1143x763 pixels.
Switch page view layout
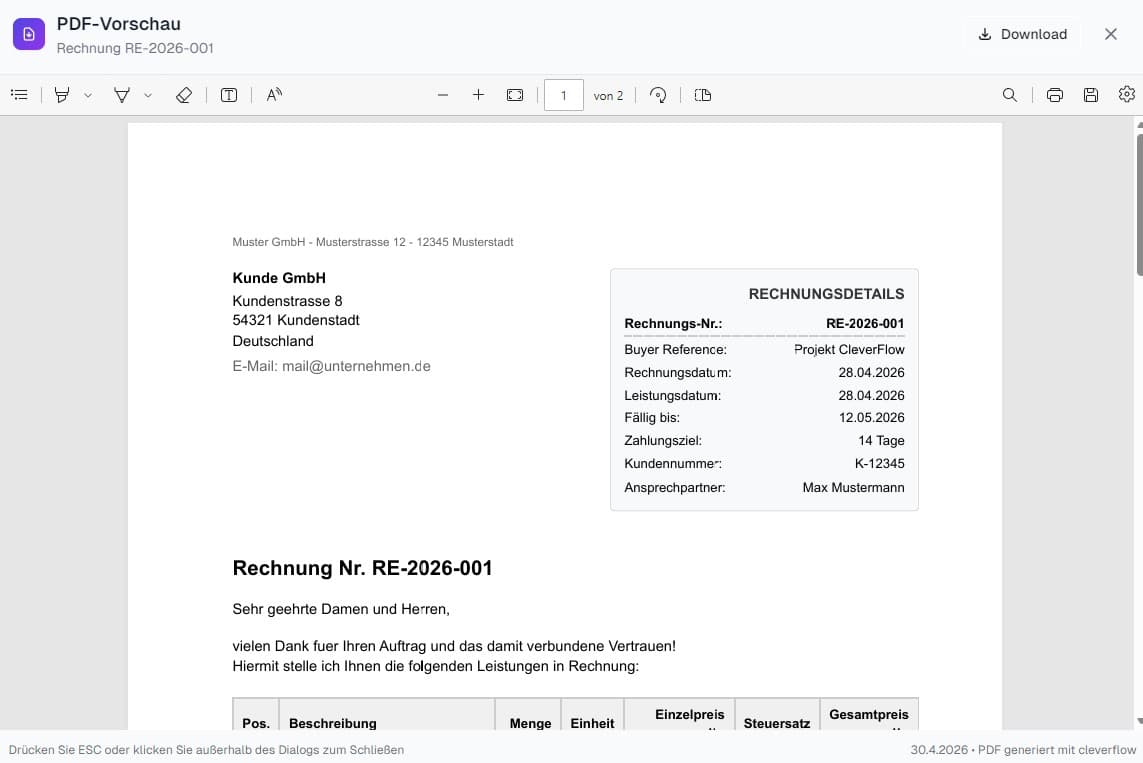[703, 95]
